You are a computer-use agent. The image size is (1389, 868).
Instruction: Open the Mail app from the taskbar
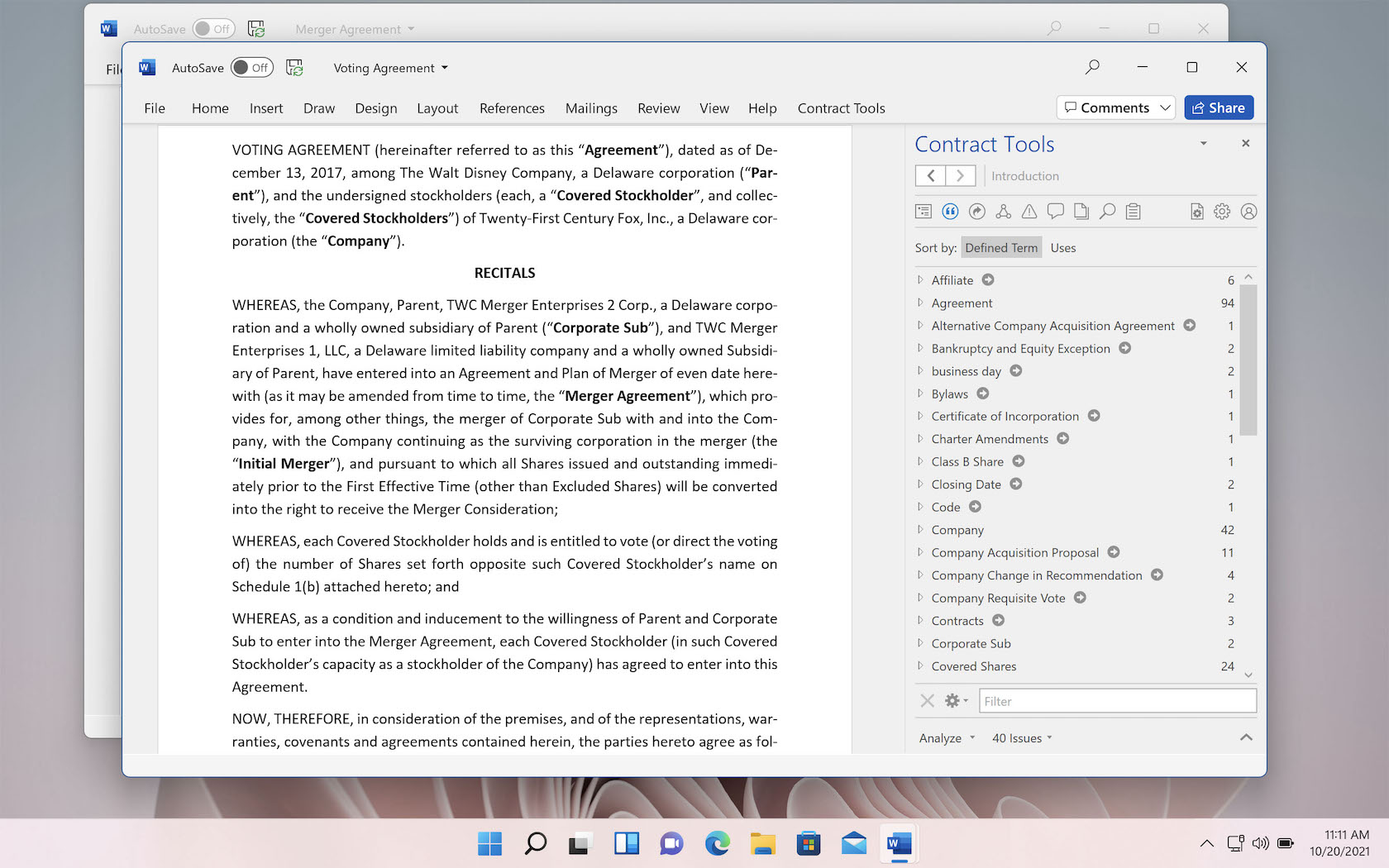coord(853,843)
